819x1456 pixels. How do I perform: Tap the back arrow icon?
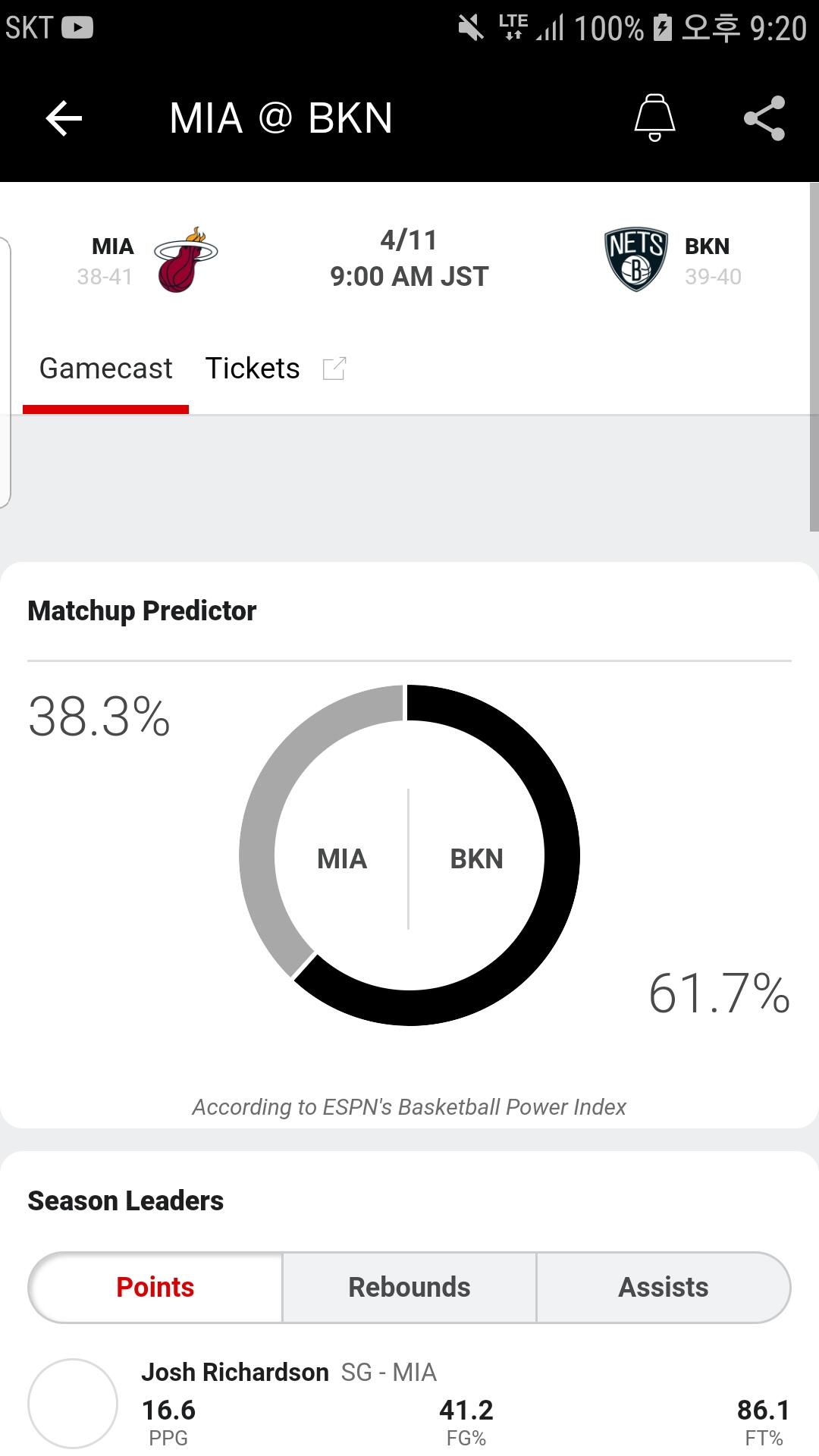click(x=64, y=118)
